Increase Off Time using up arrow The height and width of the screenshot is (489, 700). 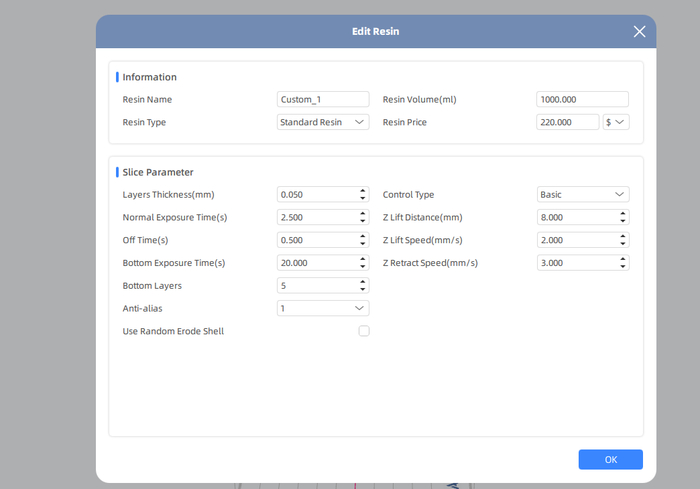[362, 237]
